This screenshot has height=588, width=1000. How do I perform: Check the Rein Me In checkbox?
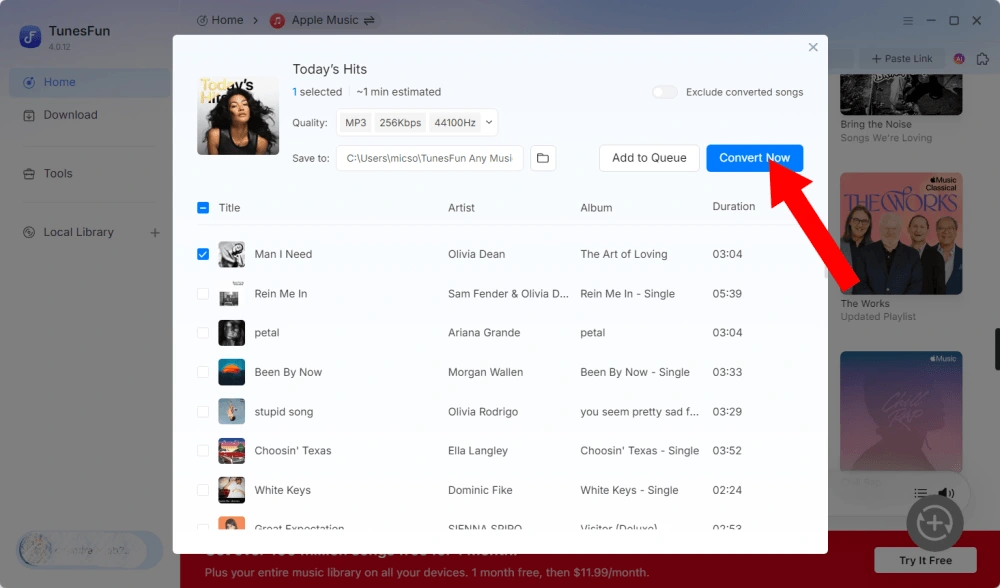point(203,293)
